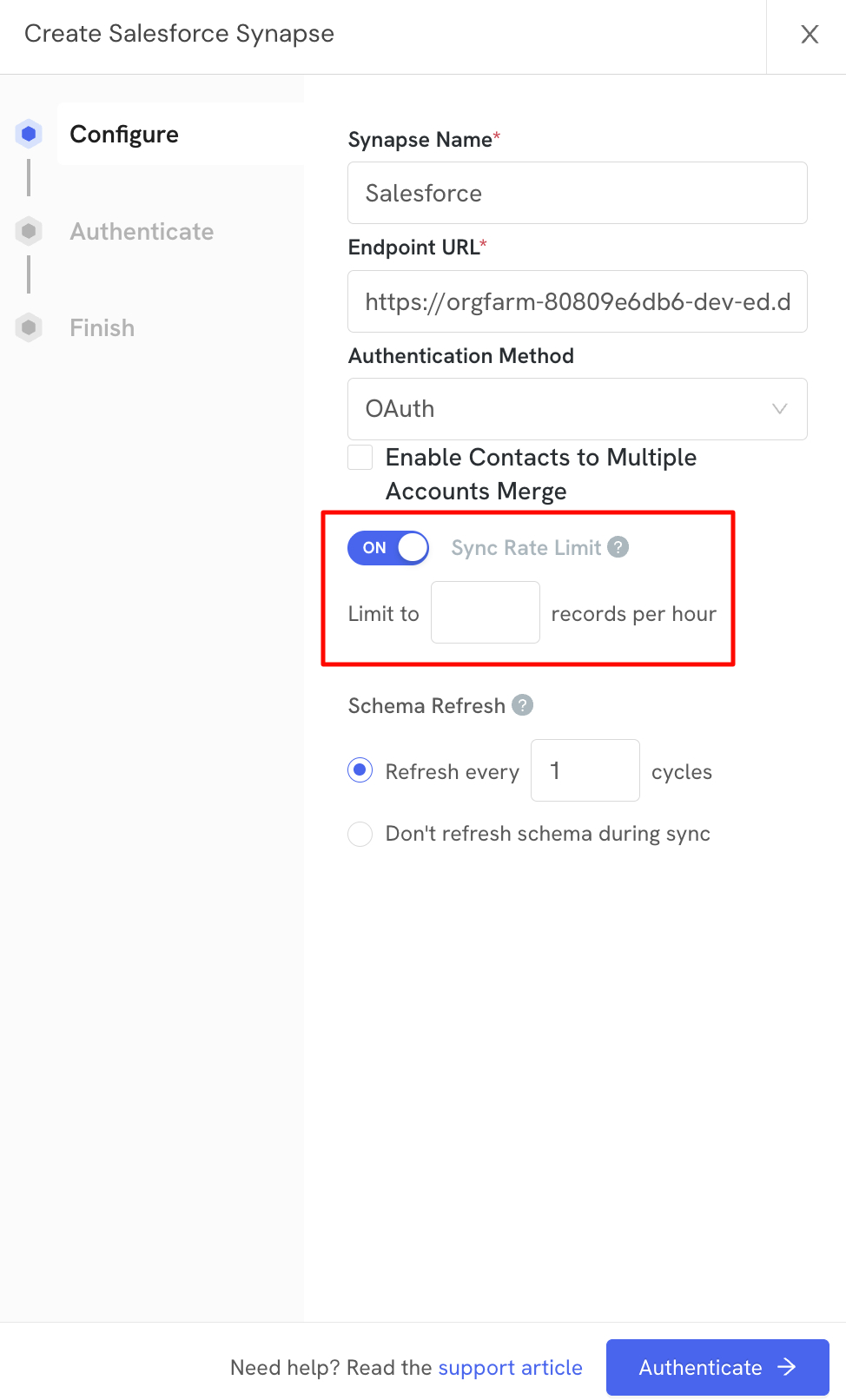The height and width of the screenshot is (1400, 846).
Task: Go to the Configure step
Action: (124, 134)
